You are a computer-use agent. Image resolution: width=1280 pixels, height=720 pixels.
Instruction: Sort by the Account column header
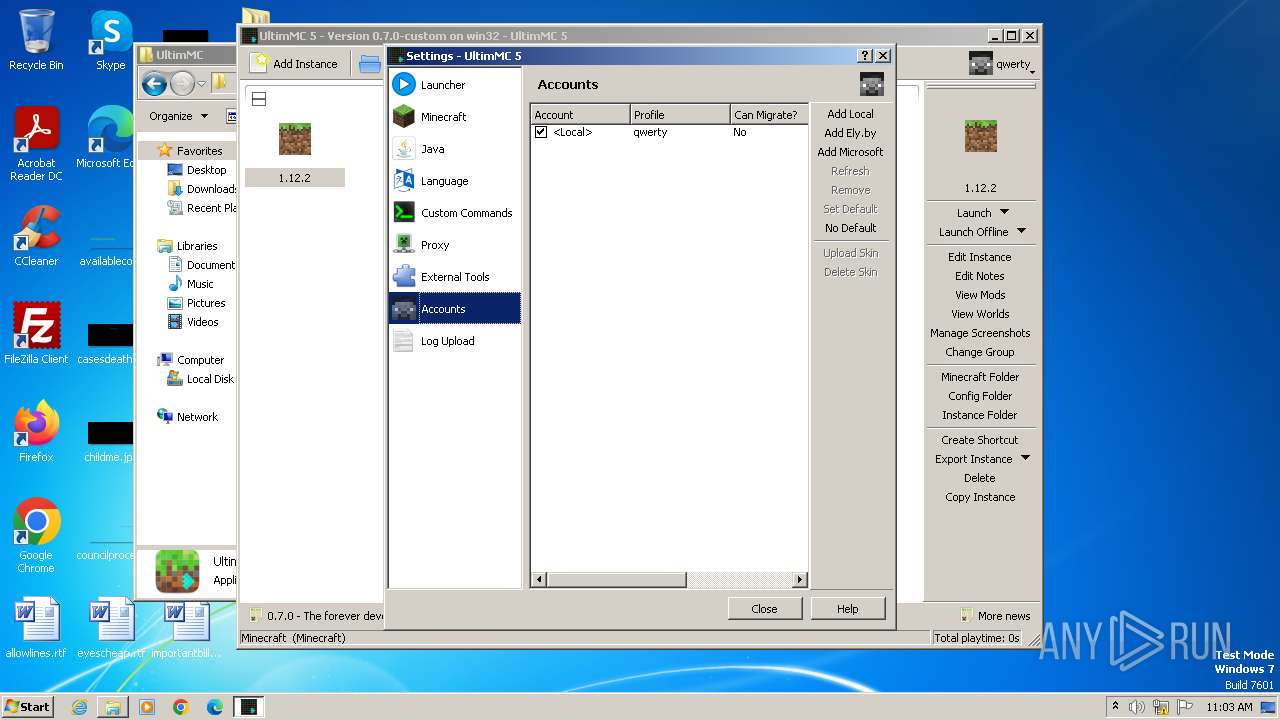tap(580, 114)
